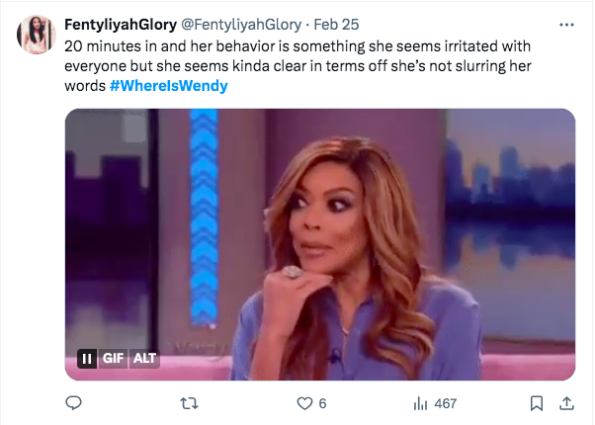Open the GIF media in full view
This screenshot has height=425, width=595.
[320, 244]
